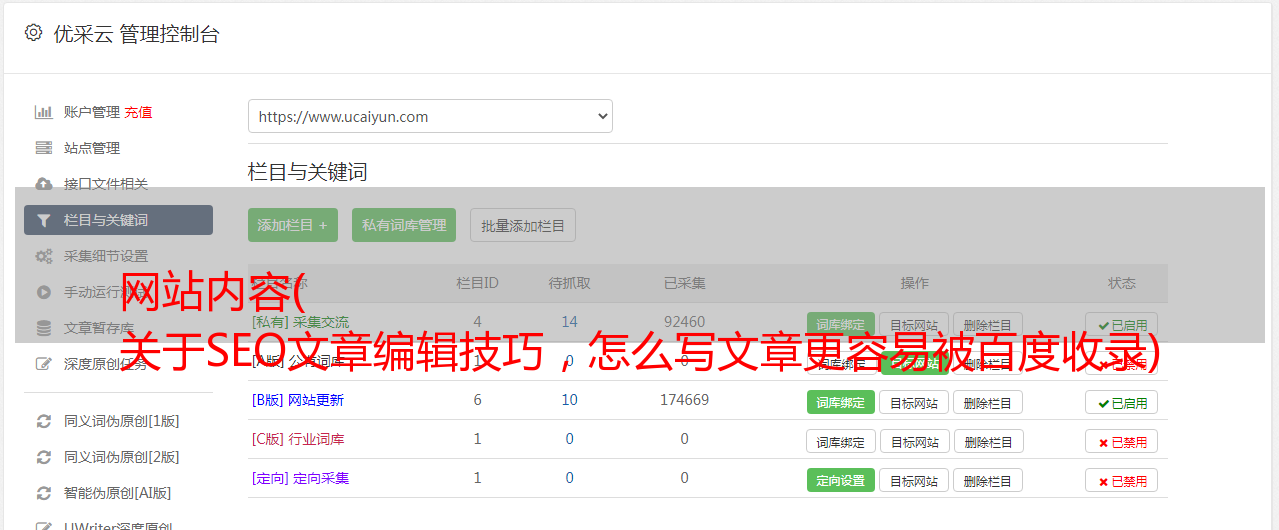This screenshot has width=1279, height=530.
Task: Open the site URL dropdown showing ucaiyun.com
Action: click(430, 116)
